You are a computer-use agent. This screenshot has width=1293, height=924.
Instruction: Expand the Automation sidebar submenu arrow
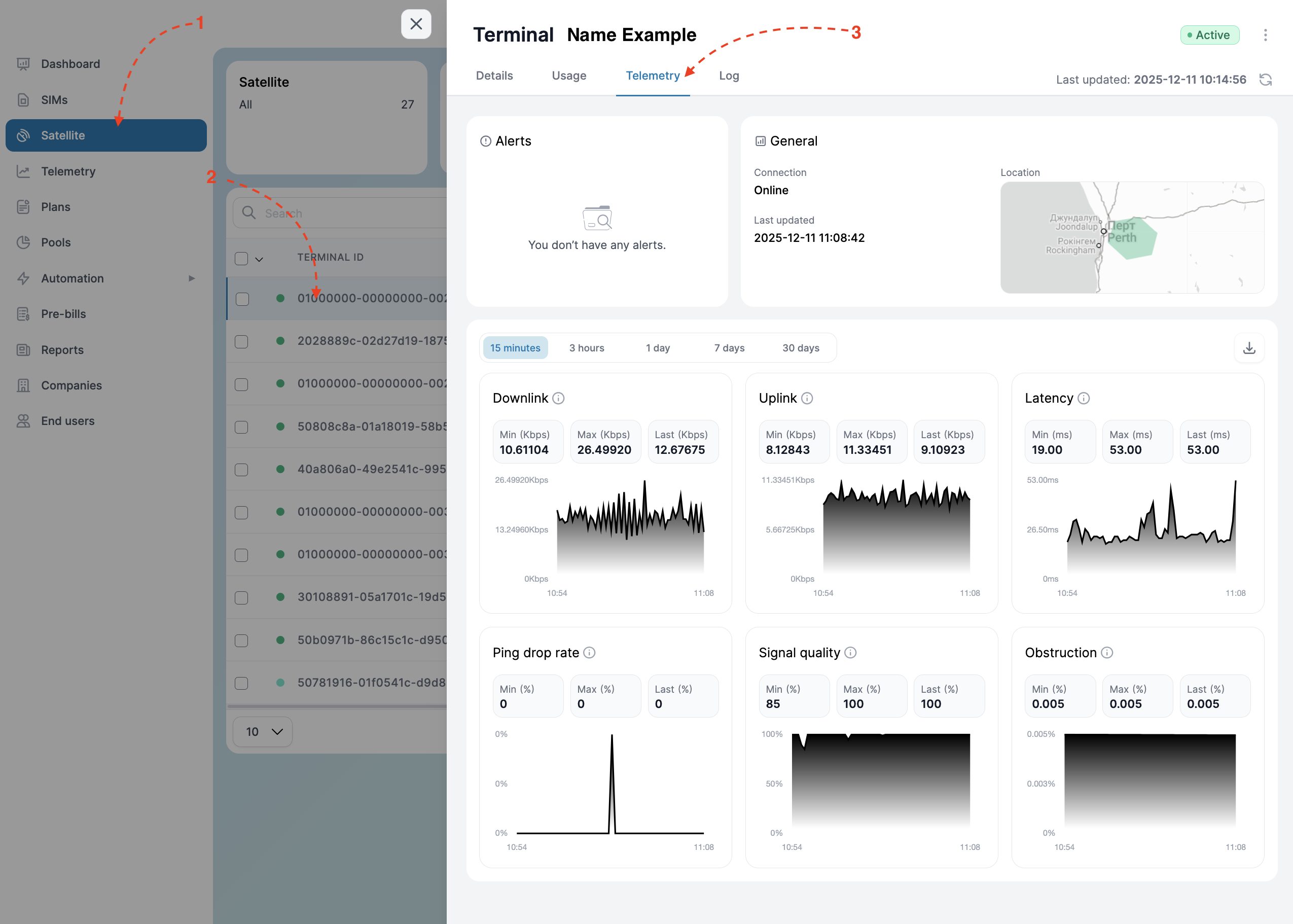point(192,278)
